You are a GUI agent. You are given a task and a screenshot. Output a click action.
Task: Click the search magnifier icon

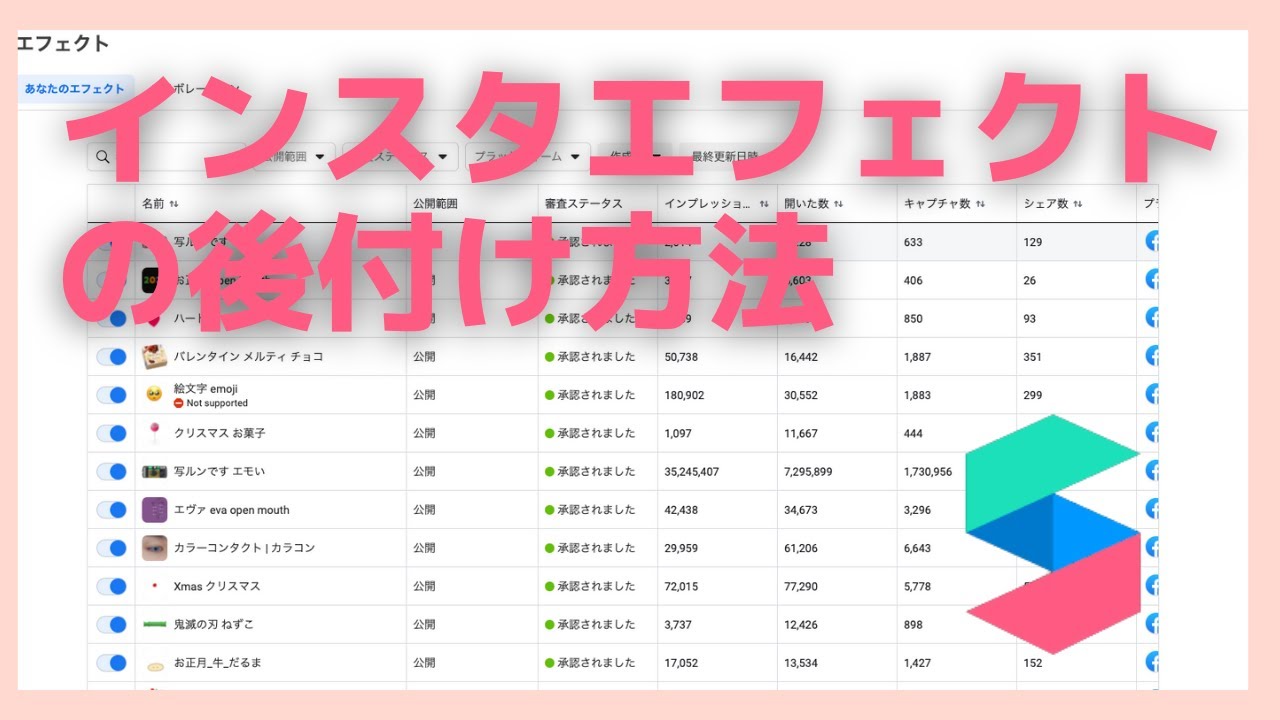click(104, 156)
